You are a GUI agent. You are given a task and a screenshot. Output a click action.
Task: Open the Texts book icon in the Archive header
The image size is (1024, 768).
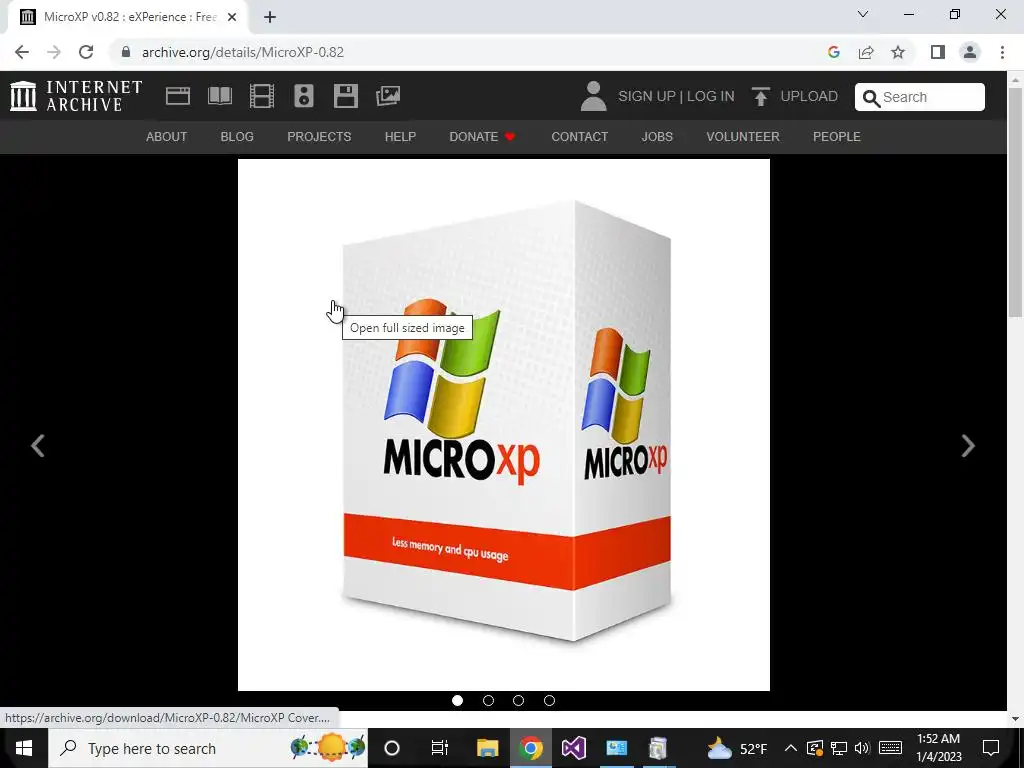(219, 96)
